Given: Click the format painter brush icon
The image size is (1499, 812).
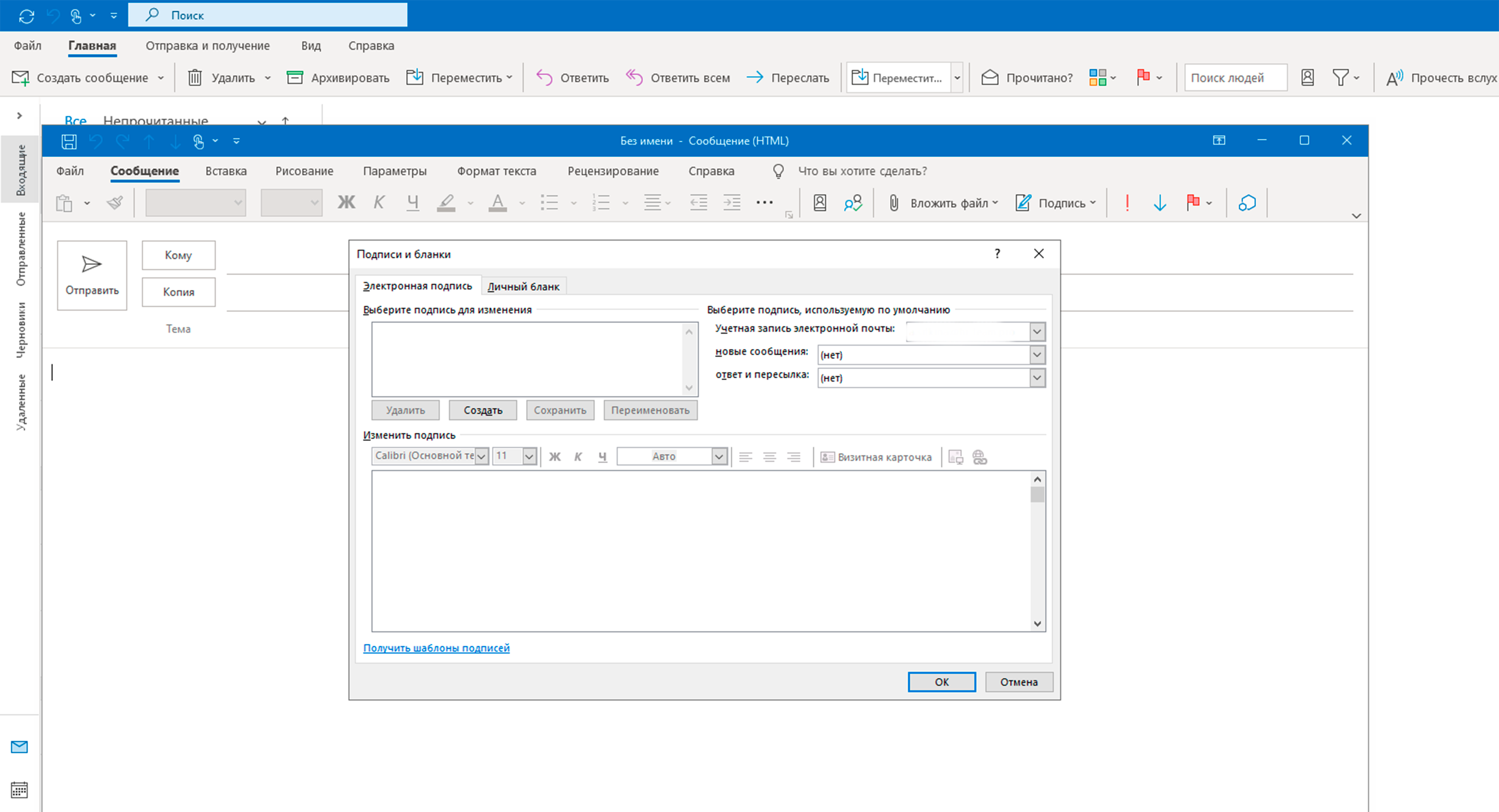Looking at the screenshot, I should [x=115, y=203].
